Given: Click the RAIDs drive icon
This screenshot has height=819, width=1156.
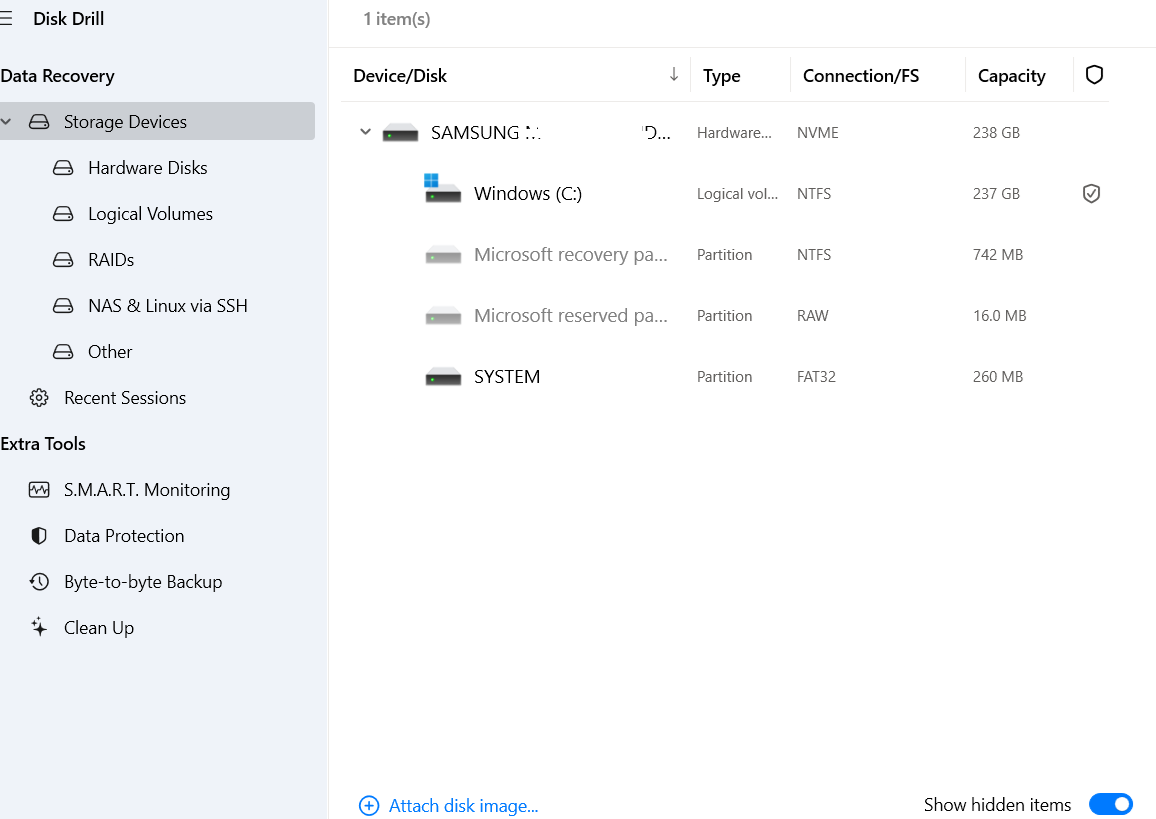Looking at the screenshot, I should coord(63,260).
